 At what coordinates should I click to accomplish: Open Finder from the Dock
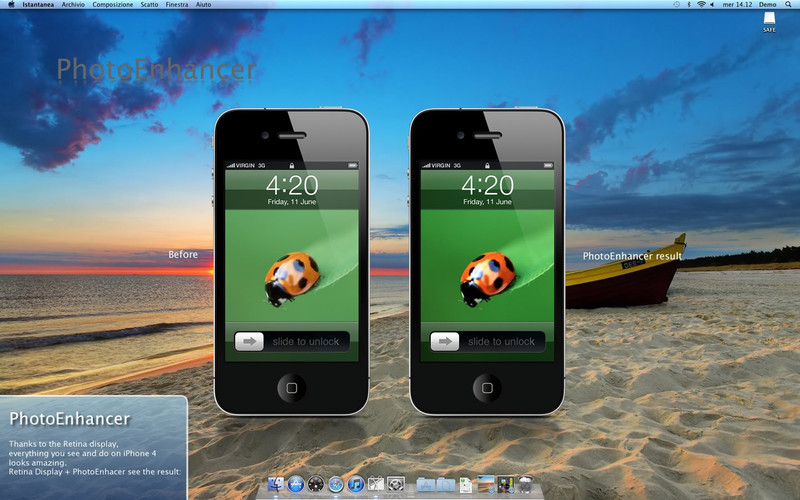tap(276, 484)
